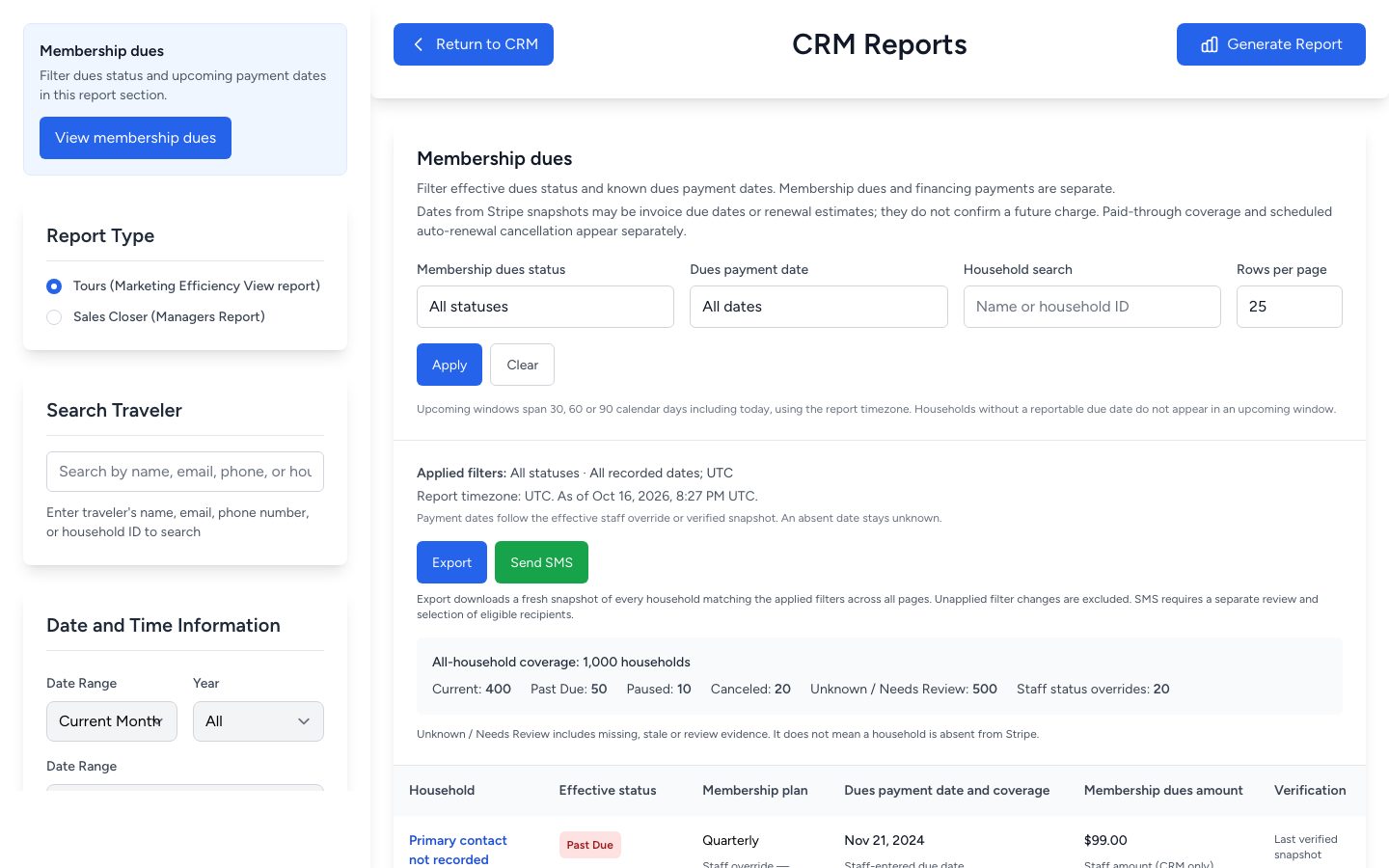Click the Paused: 10 summary count

tap(659, 689)
